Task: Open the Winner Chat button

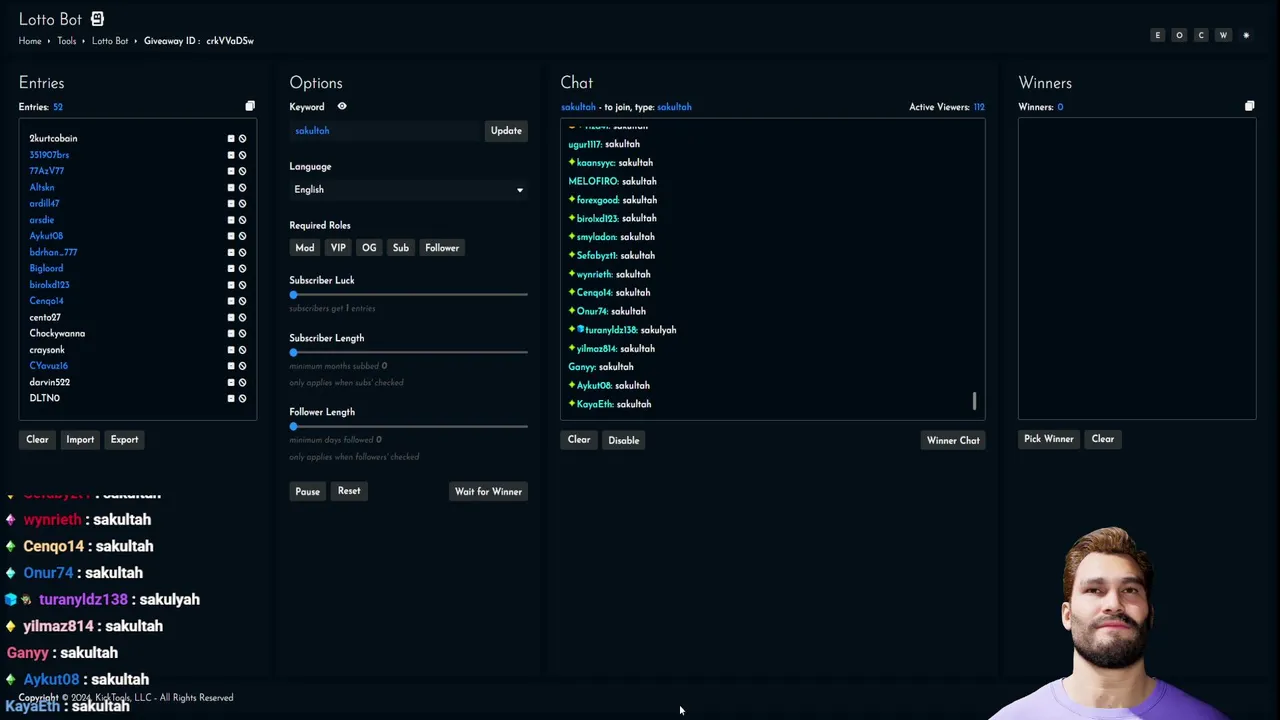Action: point(953,441)
